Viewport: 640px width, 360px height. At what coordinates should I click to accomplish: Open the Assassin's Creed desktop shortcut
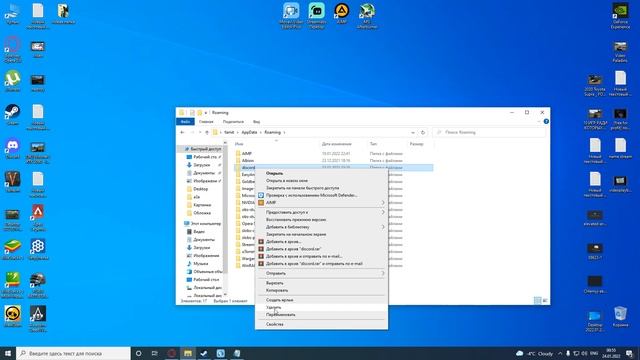coord(38,318)
